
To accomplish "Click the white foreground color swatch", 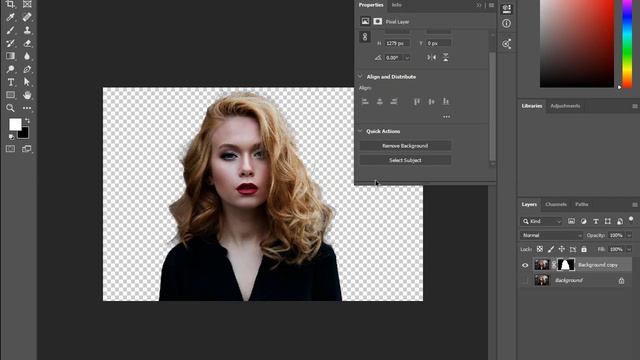I will click(x=15, y=124).
